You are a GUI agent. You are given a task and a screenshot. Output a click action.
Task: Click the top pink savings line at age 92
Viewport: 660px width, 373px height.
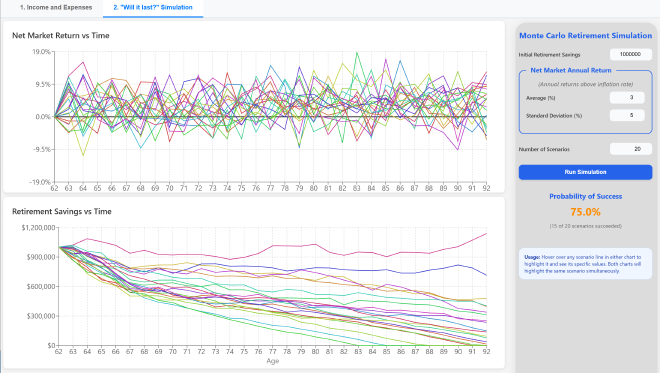(486, 234)
